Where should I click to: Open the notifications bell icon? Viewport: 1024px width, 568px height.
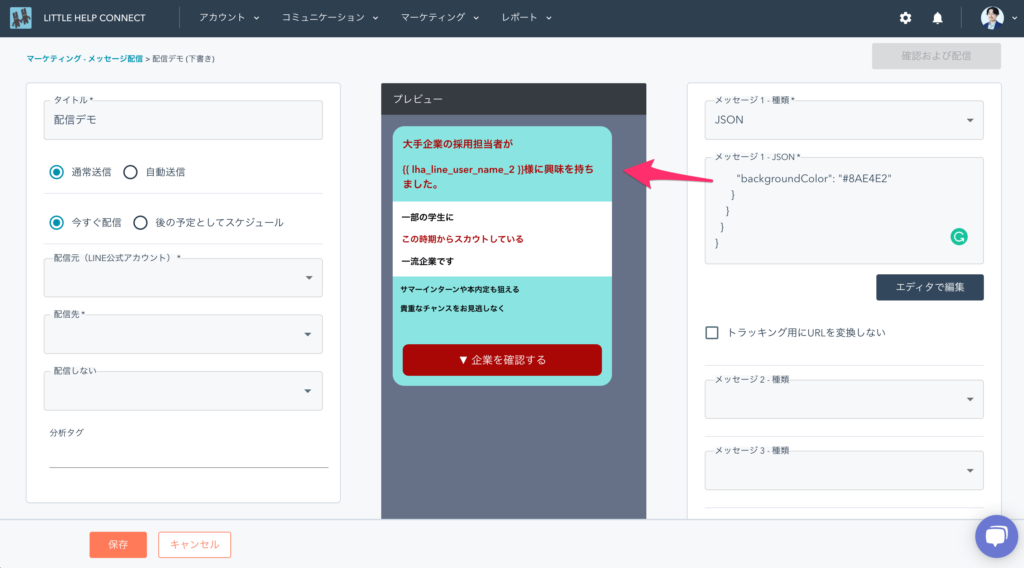(x=937, y=18)
